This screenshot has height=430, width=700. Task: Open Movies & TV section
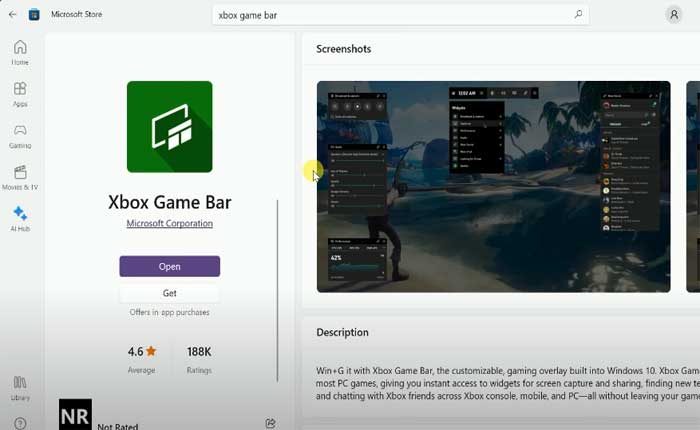point(20,178)
